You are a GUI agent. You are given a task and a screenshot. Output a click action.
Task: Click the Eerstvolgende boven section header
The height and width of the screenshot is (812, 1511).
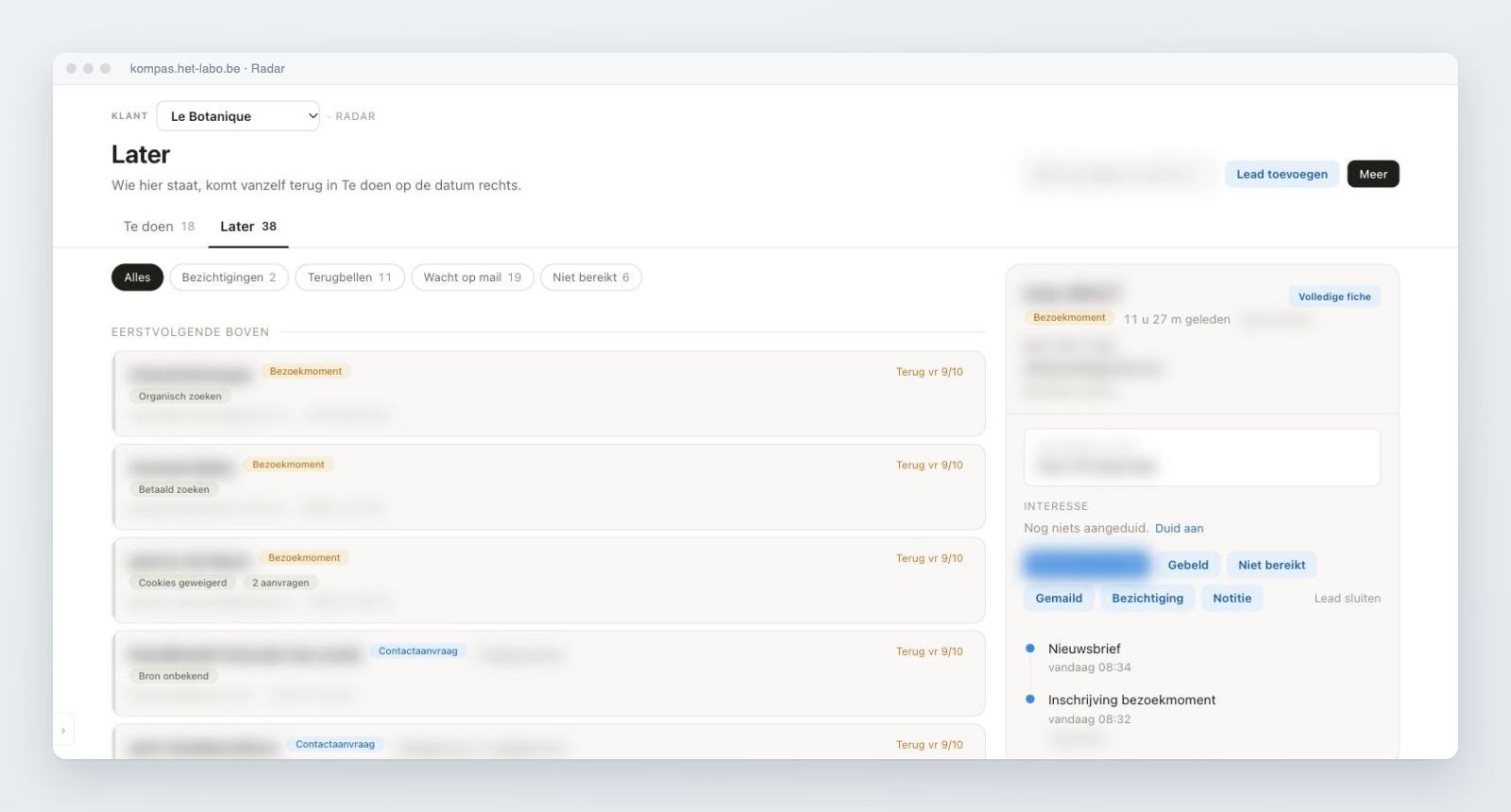pos(190,332)
